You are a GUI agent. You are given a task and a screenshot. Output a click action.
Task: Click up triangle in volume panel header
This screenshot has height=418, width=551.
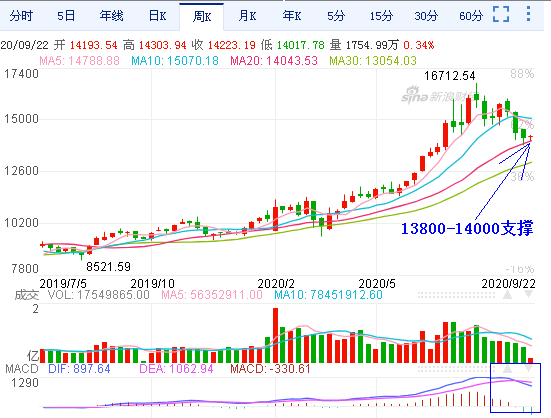[x=507, y=294]
